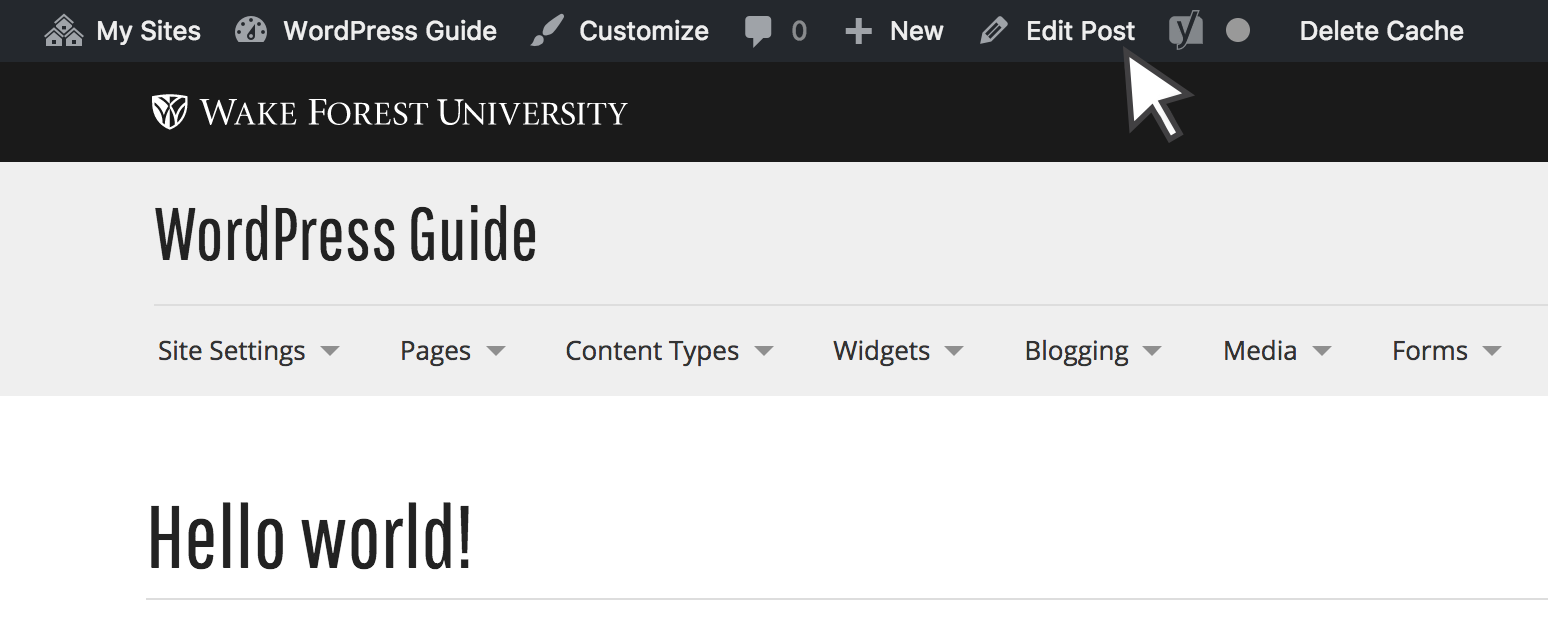Click the comment count 0
This screenshot has height=640, width=1548.
[798, 31]
